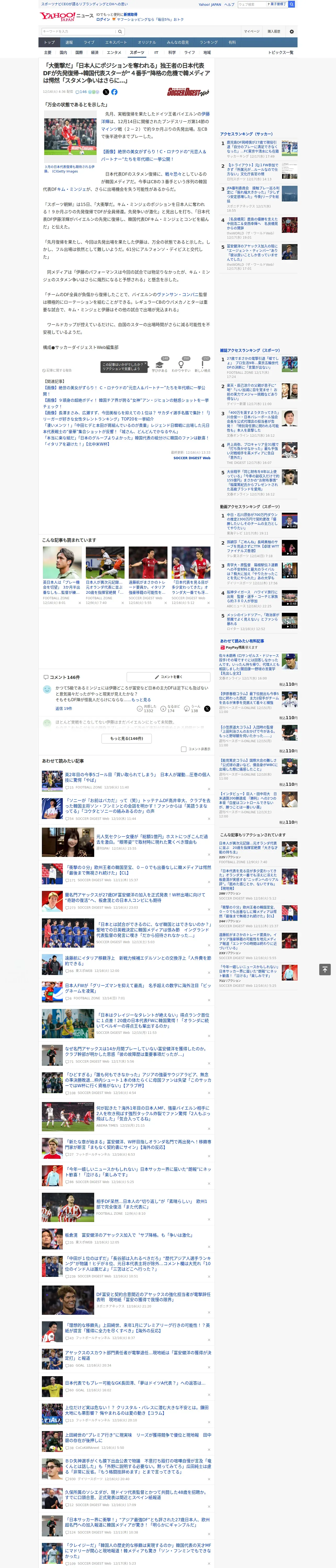The width and height of the screenshot is (336, 1568).
Task: Open the 有料 navigation tab
Action: click(x=232, y=43)
